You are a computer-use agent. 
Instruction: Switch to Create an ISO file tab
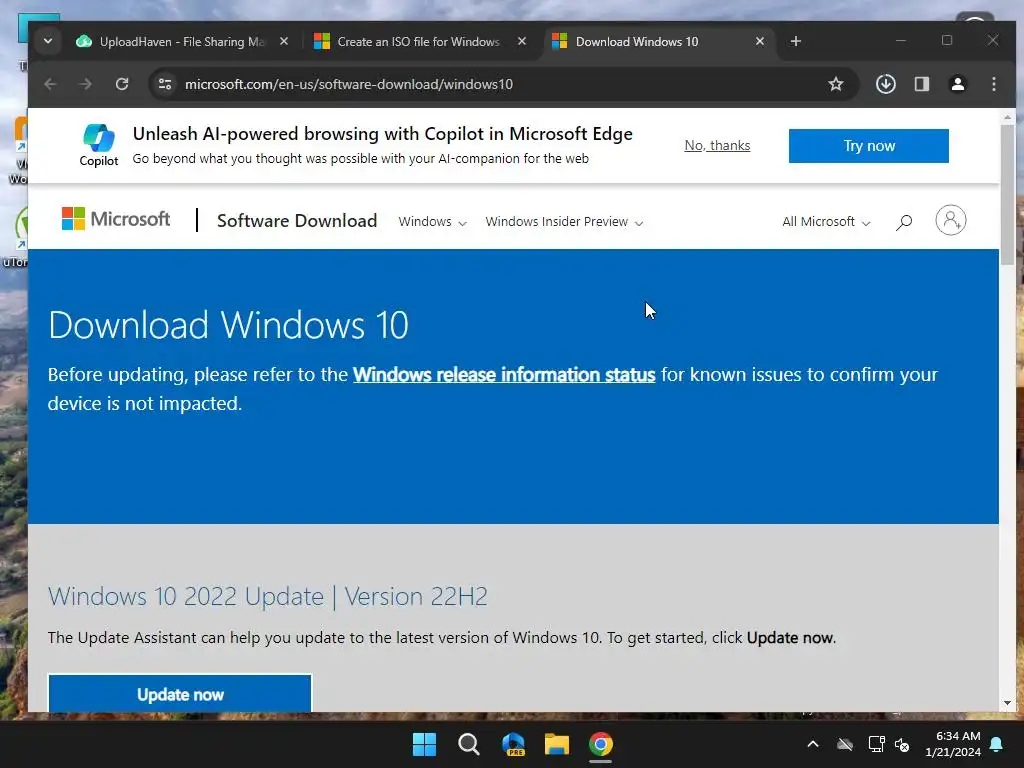click(418, 42)
